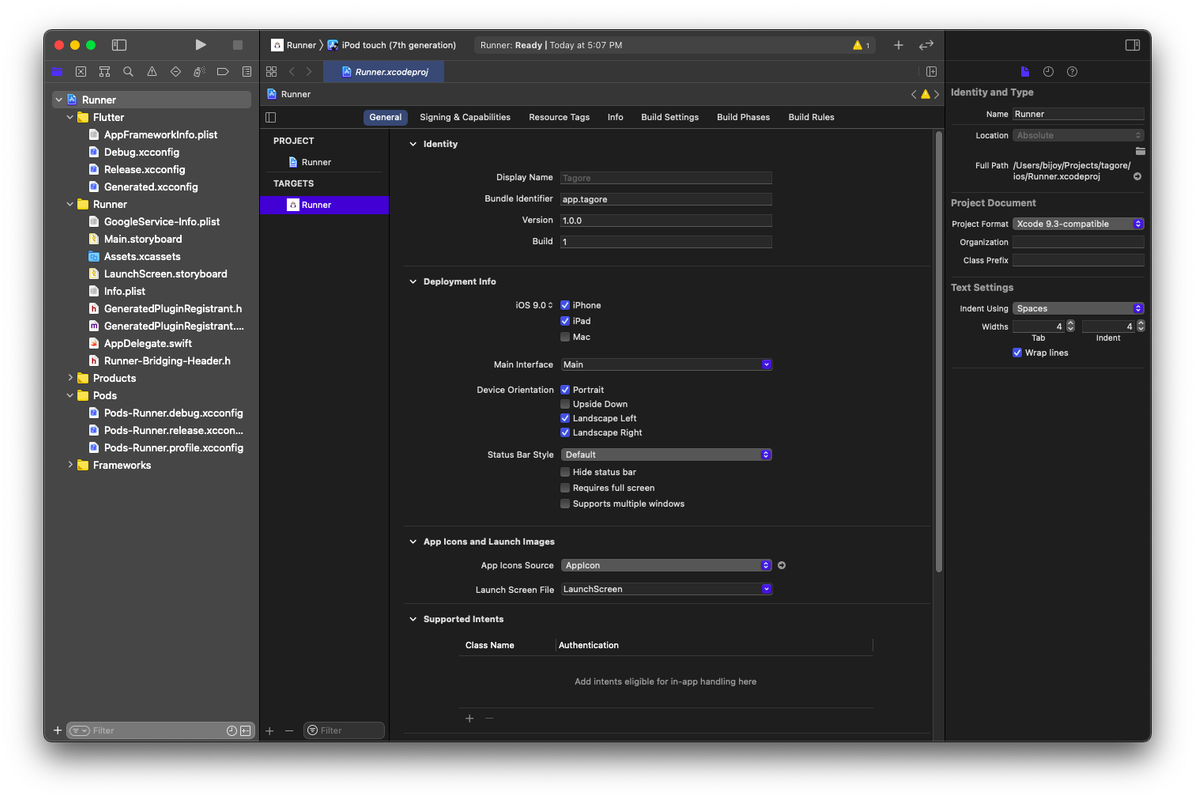
Task: Click the Bundle Identifier field
Action: point(666,199)
